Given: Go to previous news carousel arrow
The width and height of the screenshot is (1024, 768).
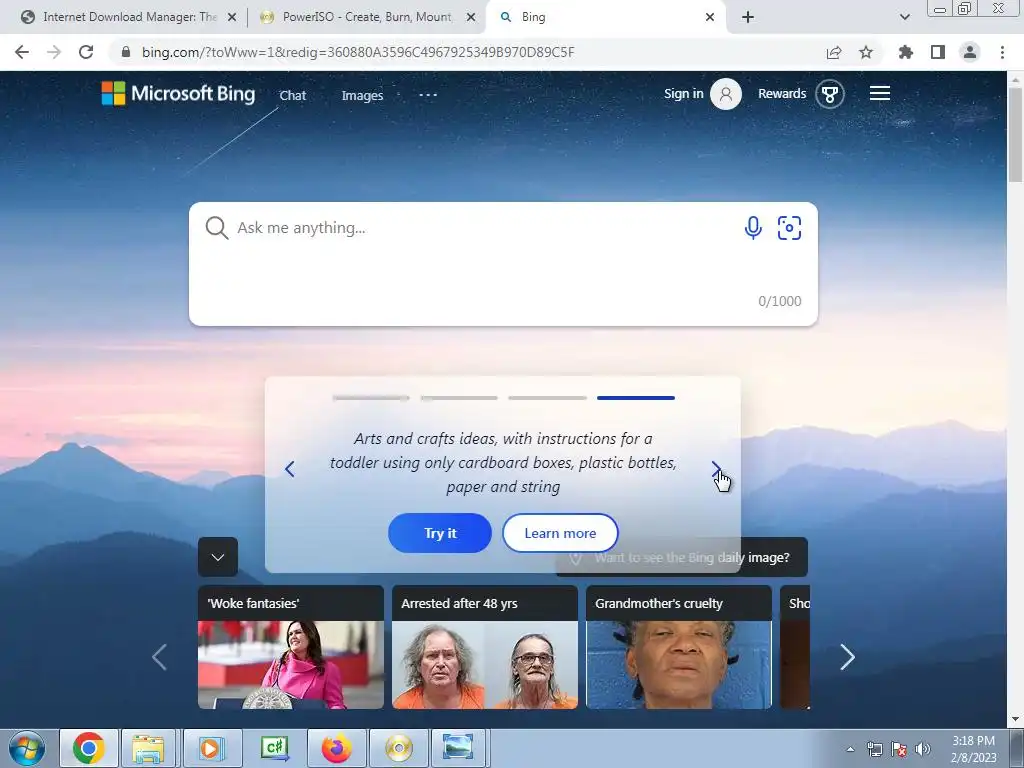Looking at the screenshot, I should (x=159, y=657).
